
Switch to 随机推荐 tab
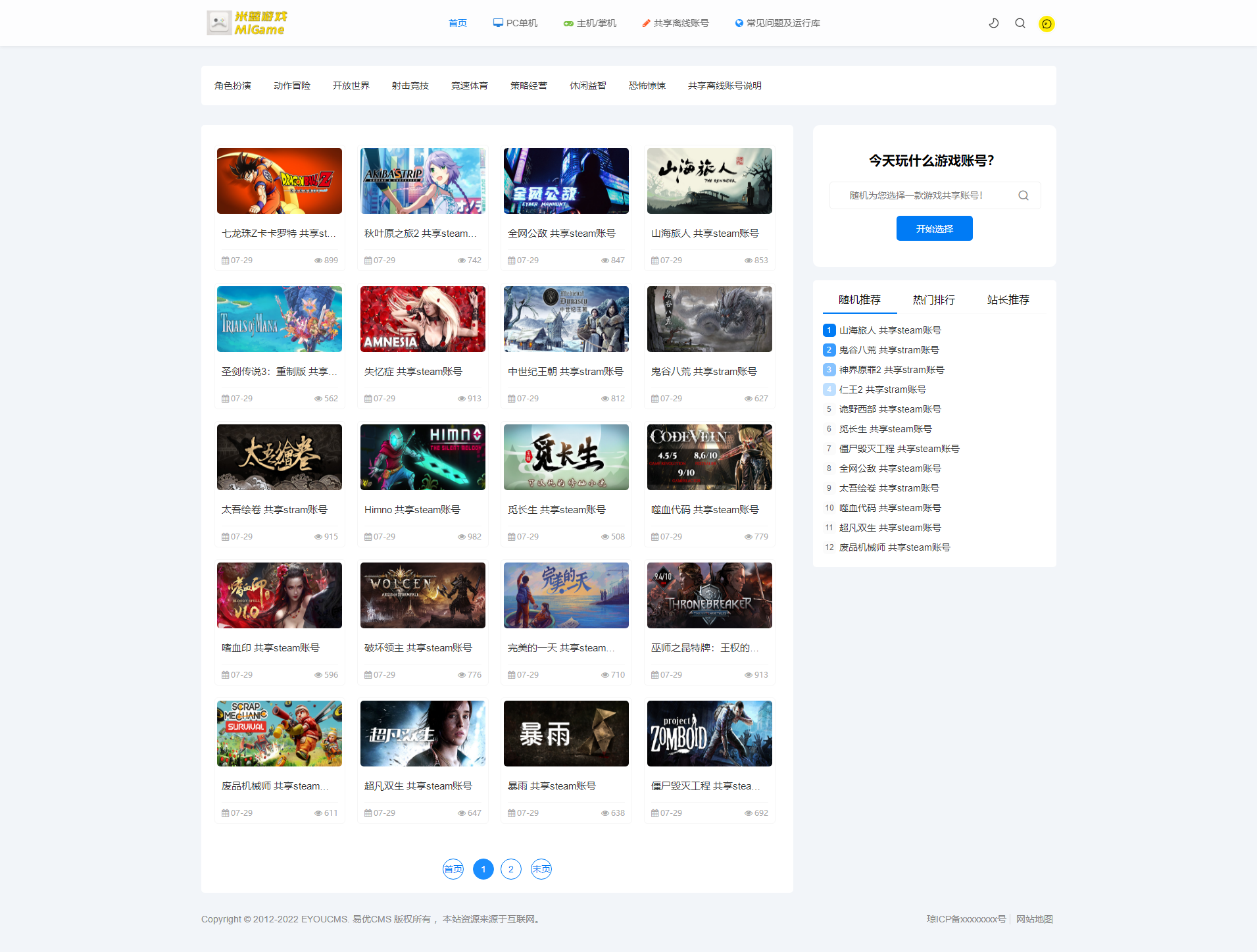pyautogui.click(x=860, y=300)
